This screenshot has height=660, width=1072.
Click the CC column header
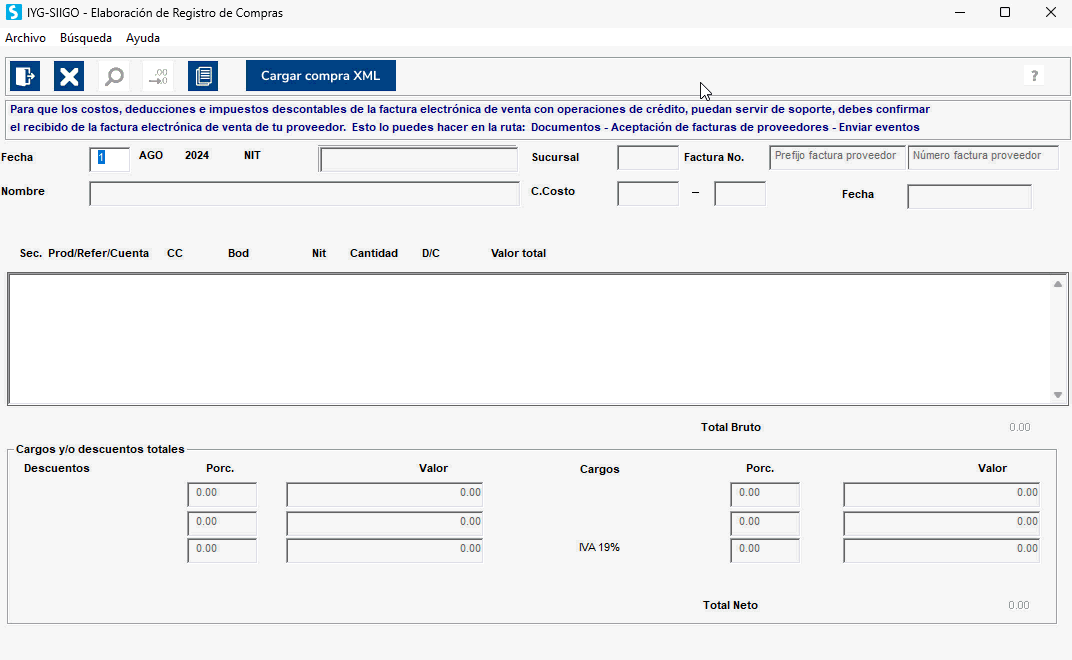[x=175, y=253]
